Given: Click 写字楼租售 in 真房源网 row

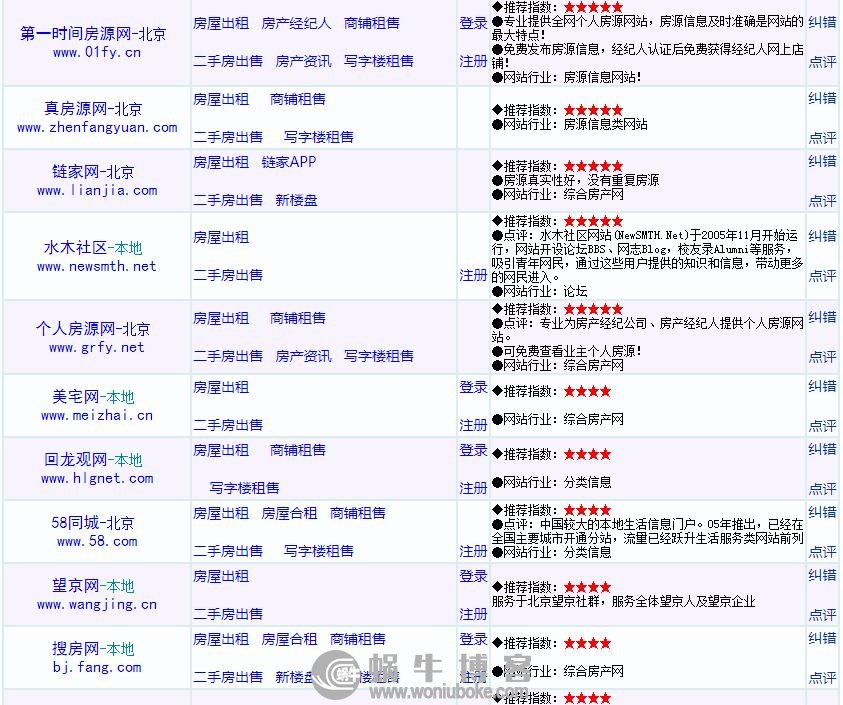Looking at the screenshot, I should (318, 137).
